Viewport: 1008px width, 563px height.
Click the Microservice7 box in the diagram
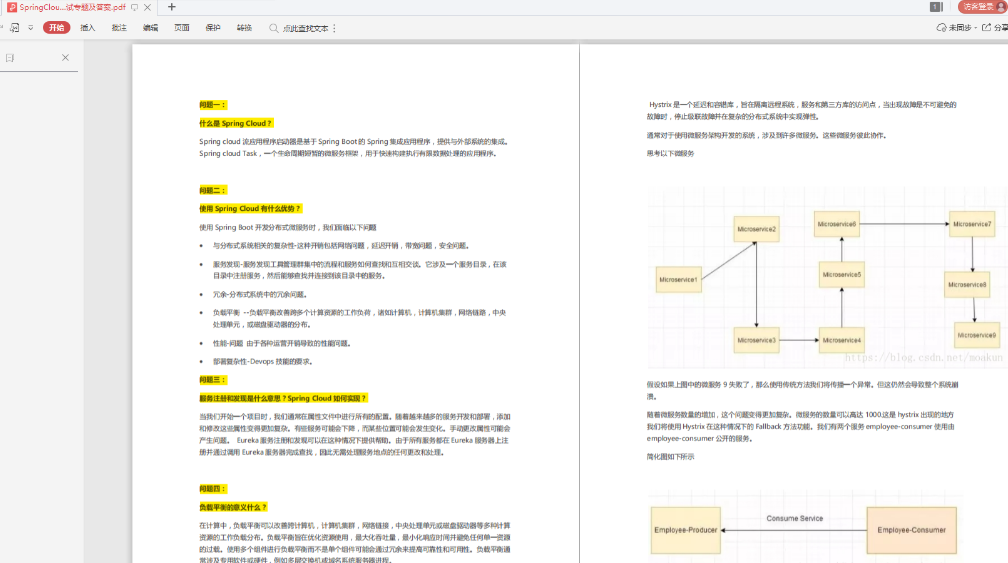click(x=972, y=224)
